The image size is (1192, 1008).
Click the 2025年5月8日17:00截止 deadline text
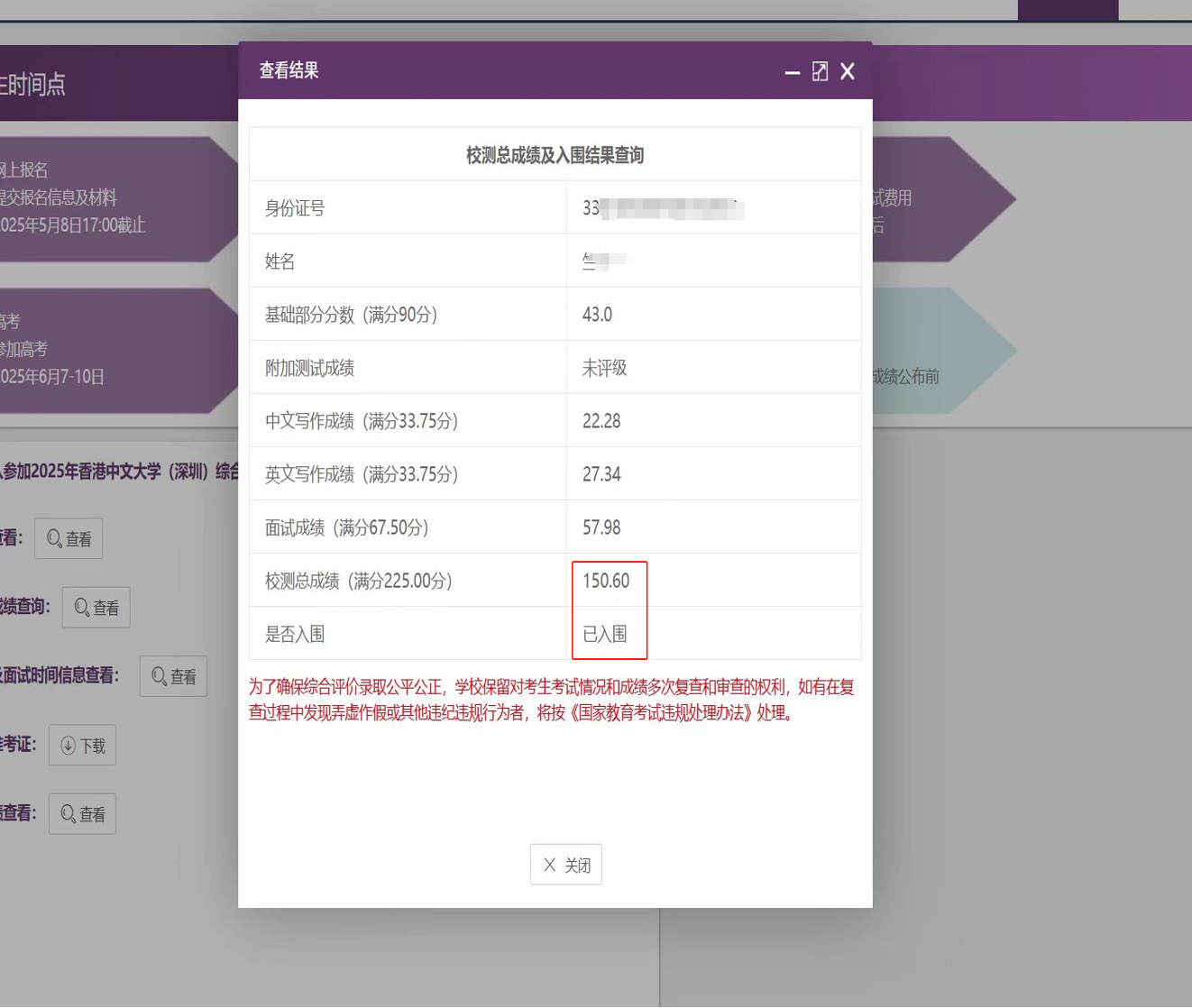[72, 225]
